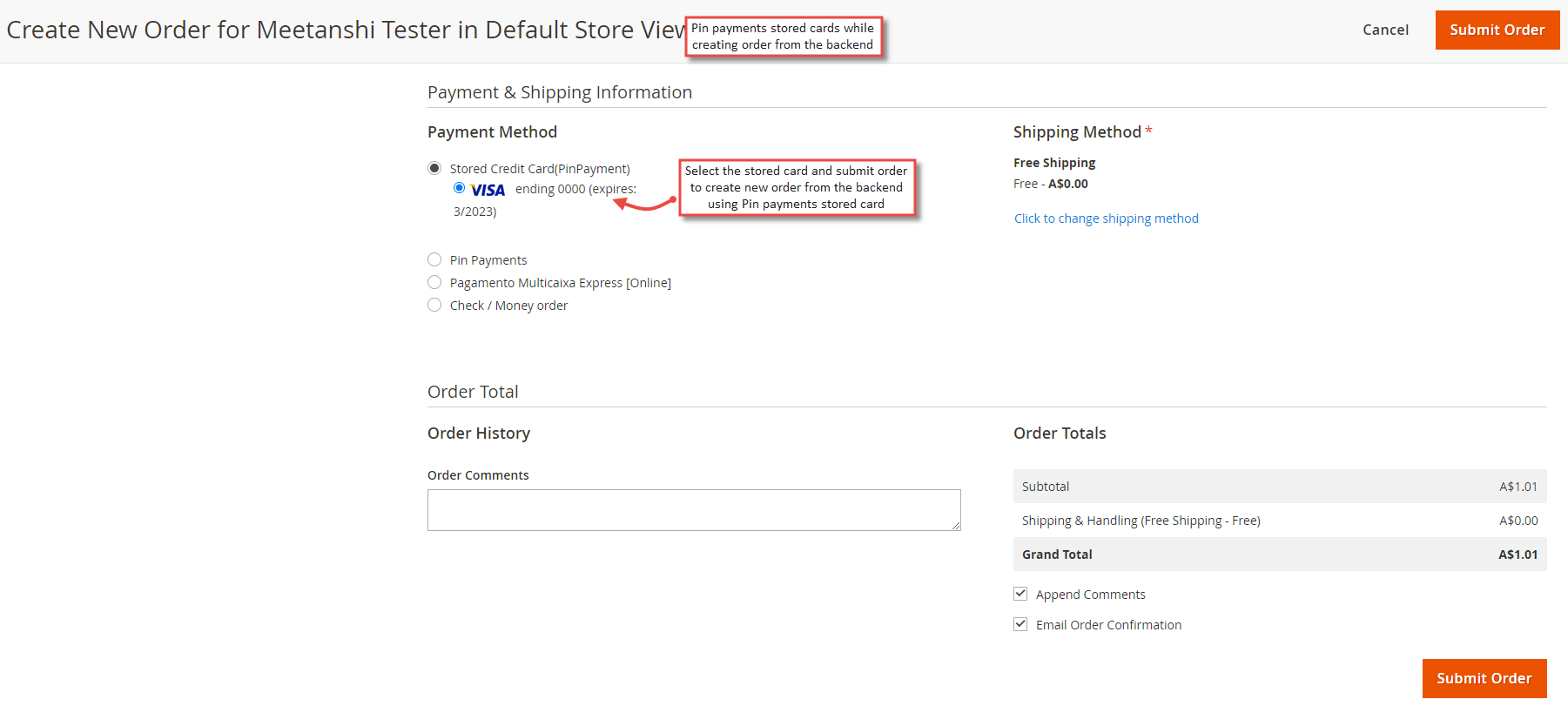Click the Grand Total row
The height and width of the screenshot is (706, 1568).
tap(1279, 555)
